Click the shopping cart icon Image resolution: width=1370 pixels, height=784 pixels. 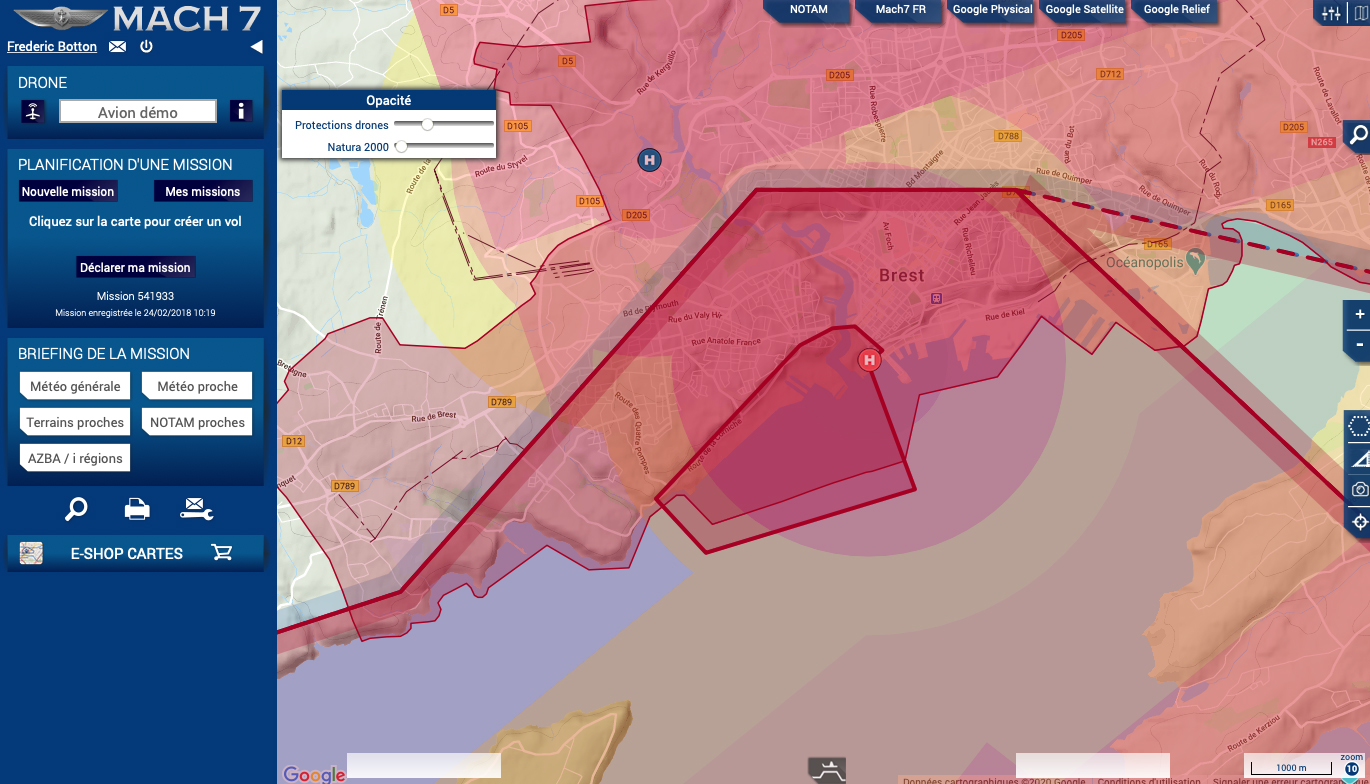[x=222, y=552]
